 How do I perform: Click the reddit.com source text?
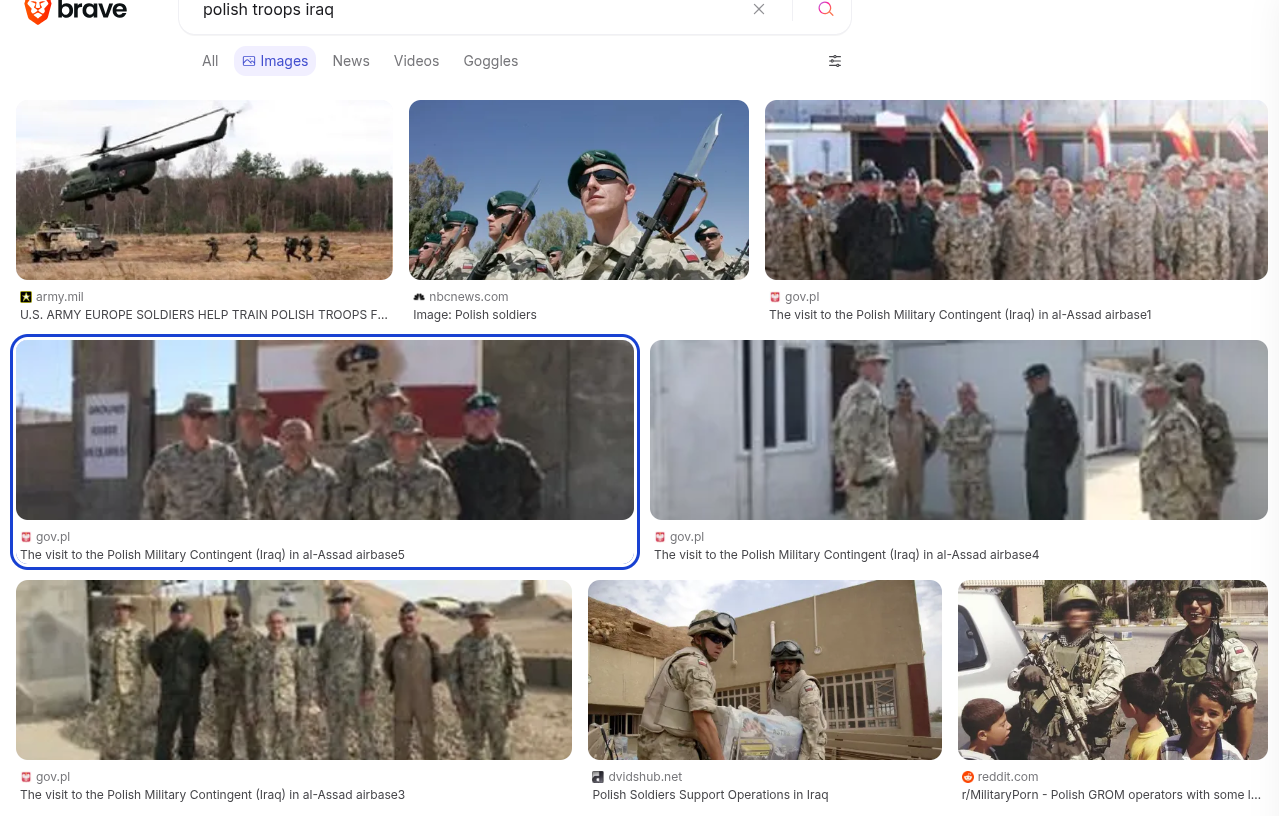[x=1008, y=777]
